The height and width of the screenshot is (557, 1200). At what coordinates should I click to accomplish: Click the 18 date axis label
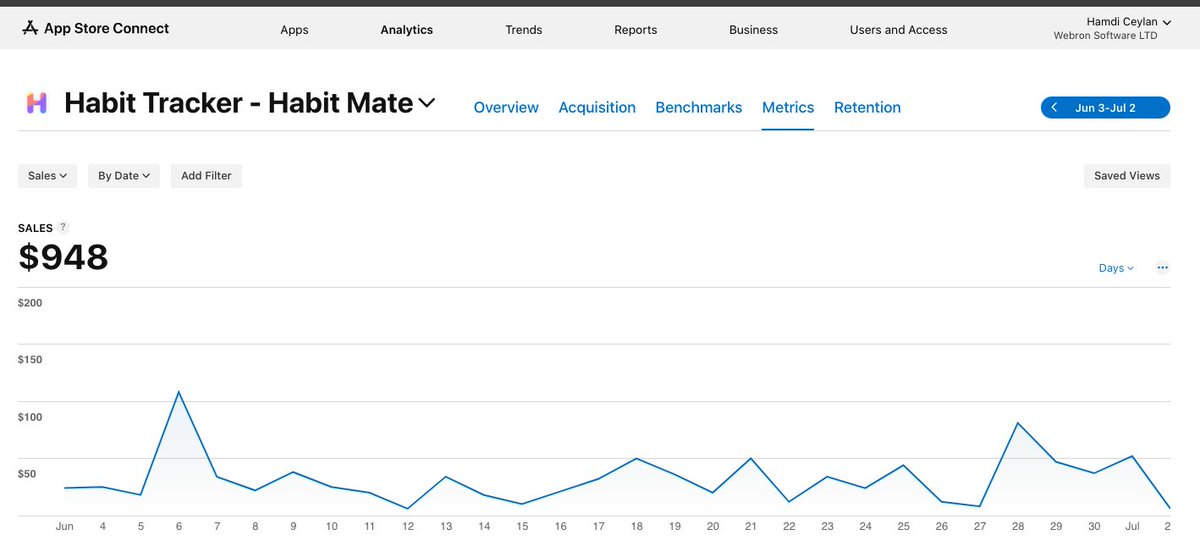pos(636,526)
